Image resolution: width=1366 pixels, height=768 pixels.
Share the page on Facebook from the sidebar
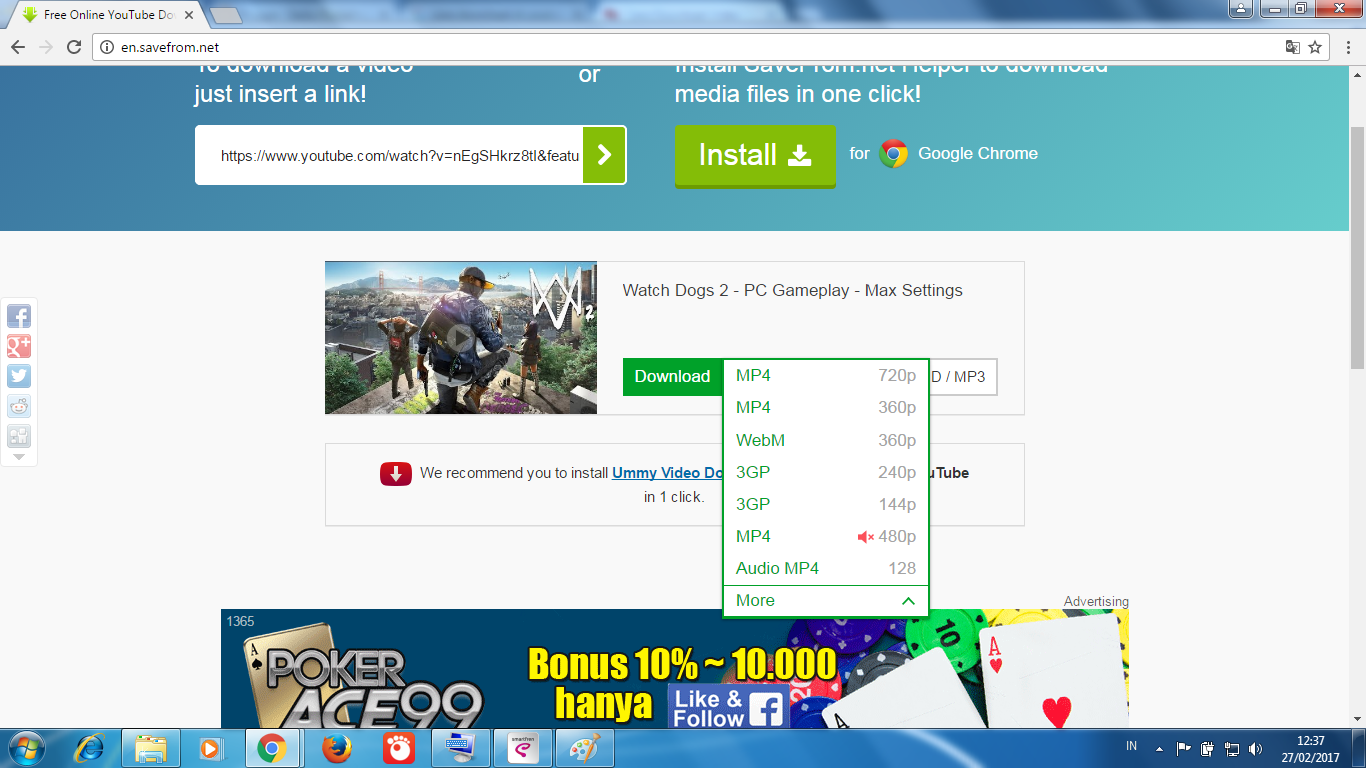[x=19, y=316]
